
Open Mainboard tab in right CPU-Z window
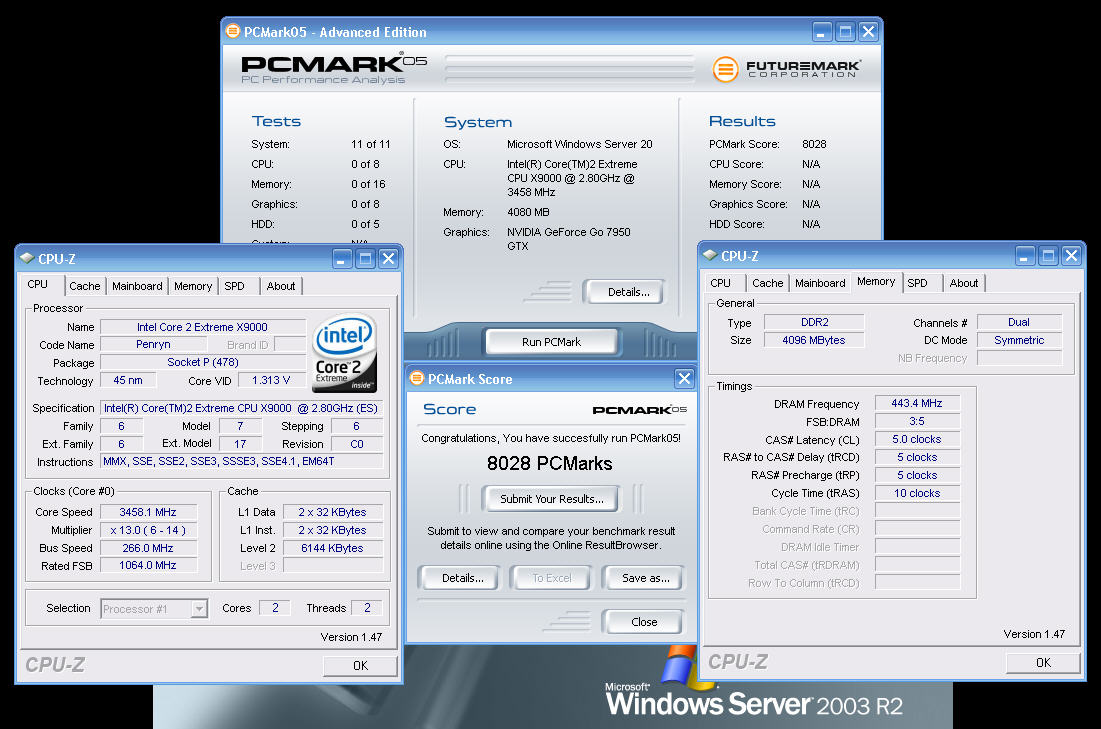[x=820, y=283]
